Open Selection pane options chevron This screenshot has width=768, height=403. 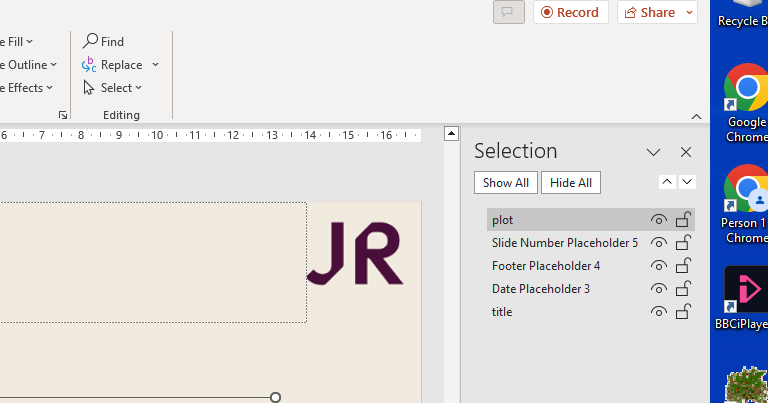pyautogui.click(x=653, y=152)
